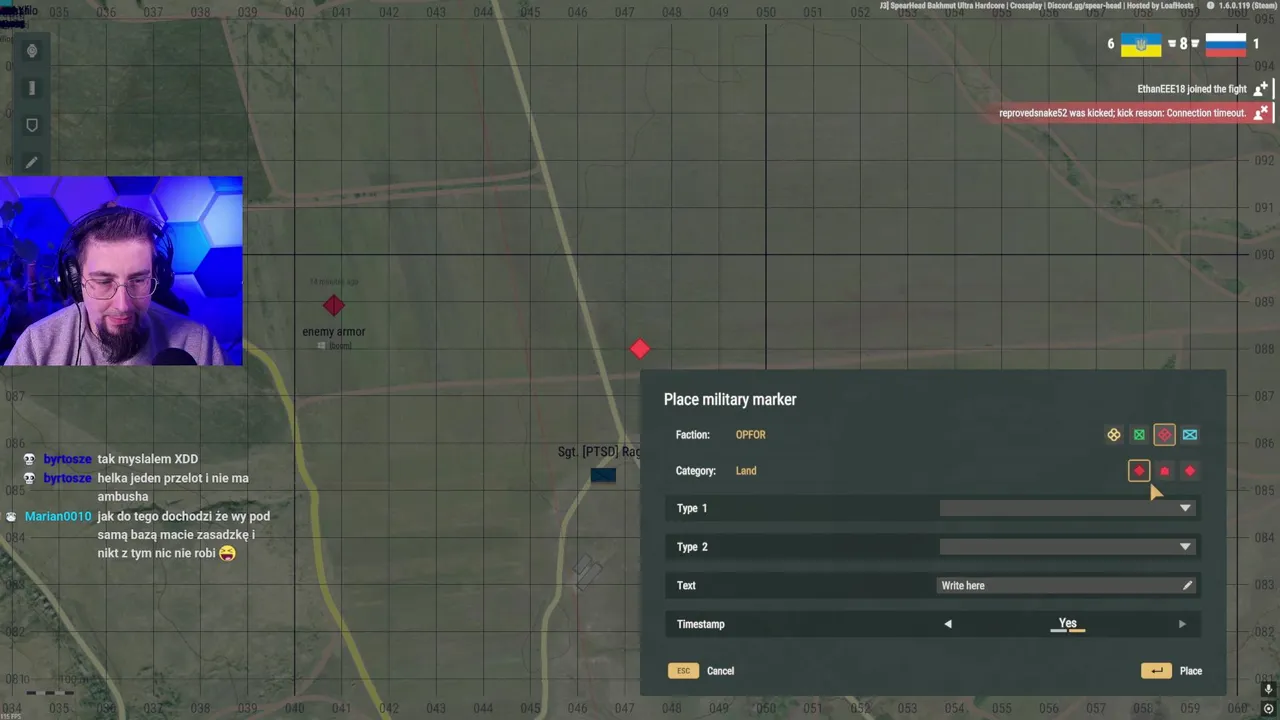The height and width of the screenshot is (720, 1280).
Task: Click the center-map icon at bottom right
Action: point(1268,709)
